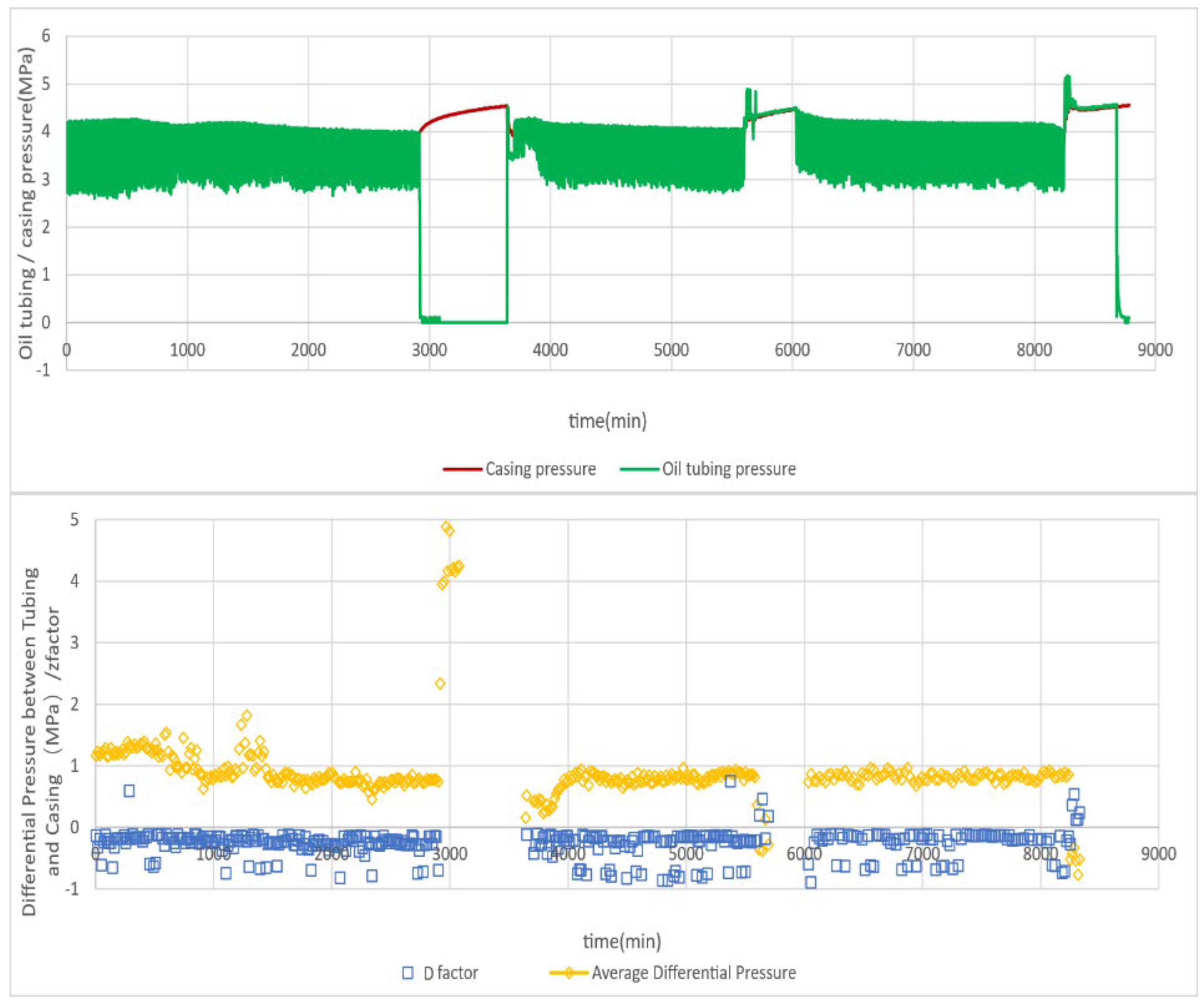Click the red Casing pressure legend line
Viewport: 1204px width, 1005px height.
[x=462, y=469]
